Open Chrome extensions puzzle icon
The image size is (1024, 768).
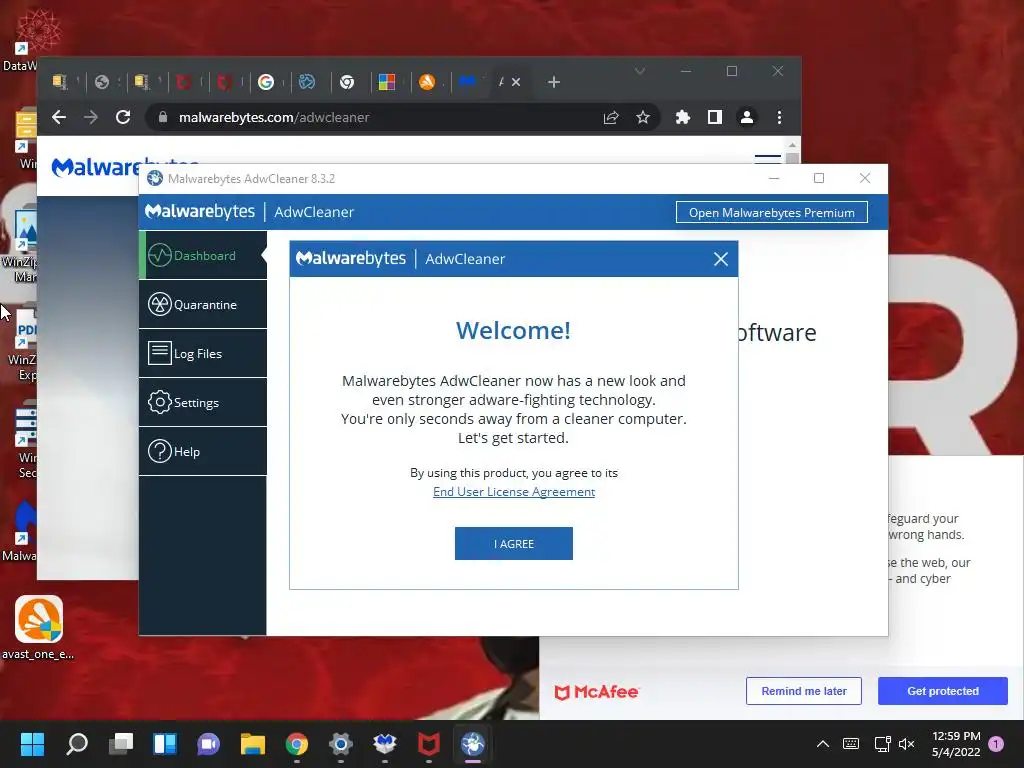pos(682,118)
